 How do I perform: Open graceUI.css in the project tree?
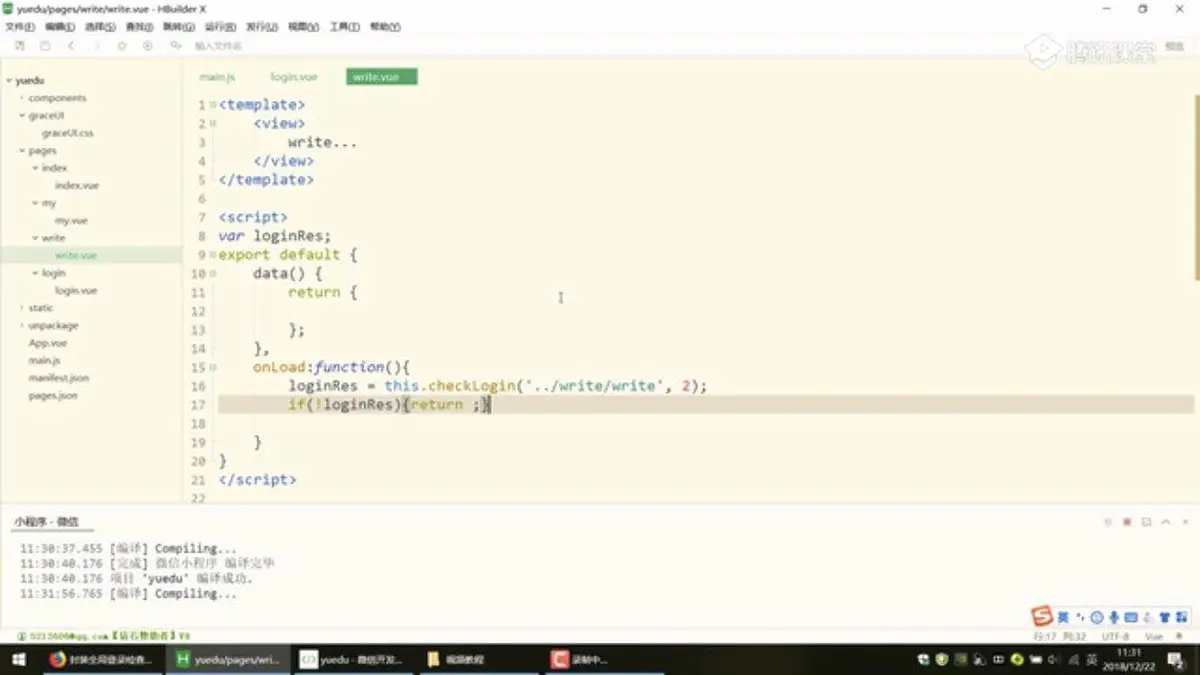tap(67, 133)
